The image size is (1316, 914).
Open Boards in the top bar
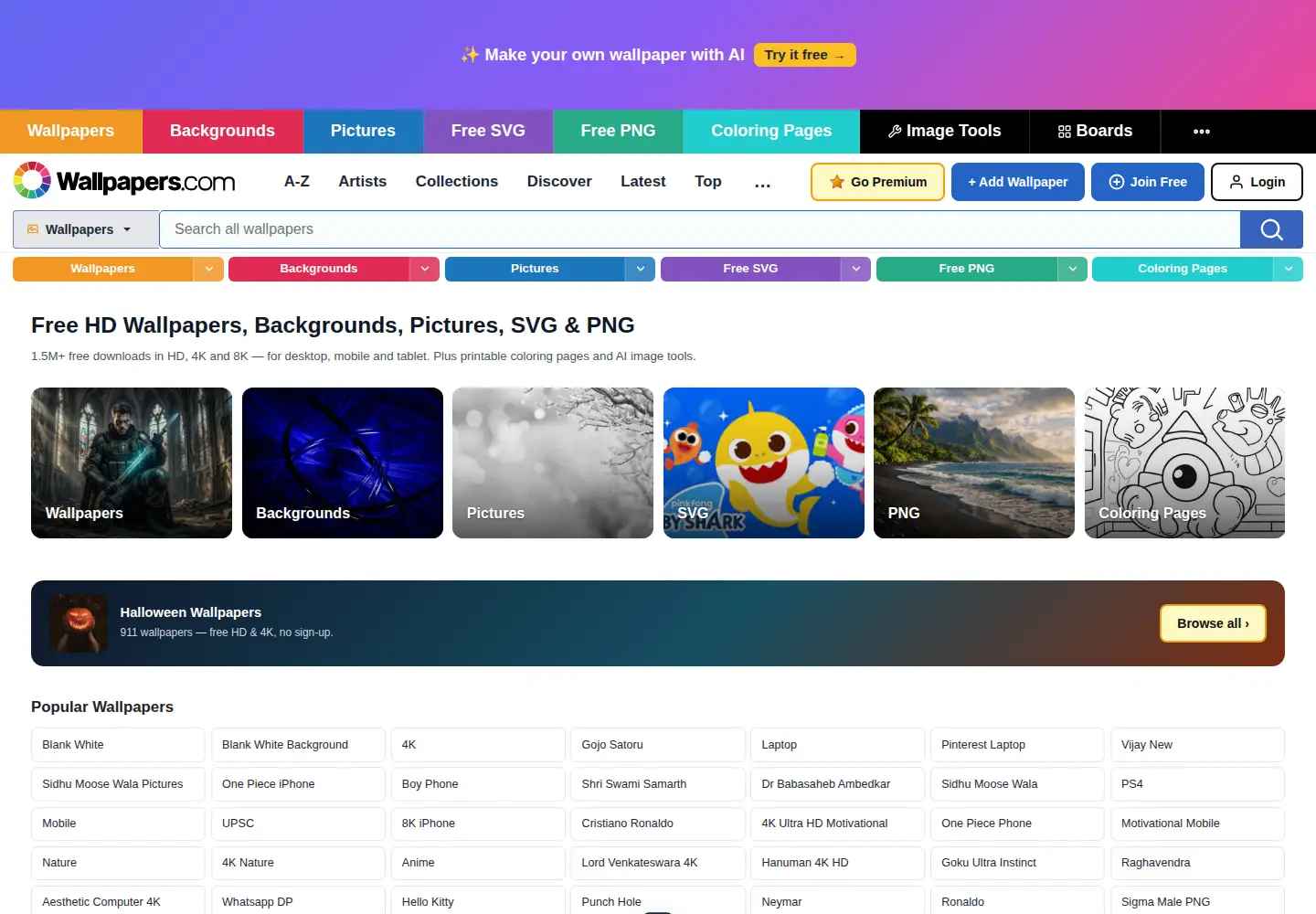(1095, 132)
